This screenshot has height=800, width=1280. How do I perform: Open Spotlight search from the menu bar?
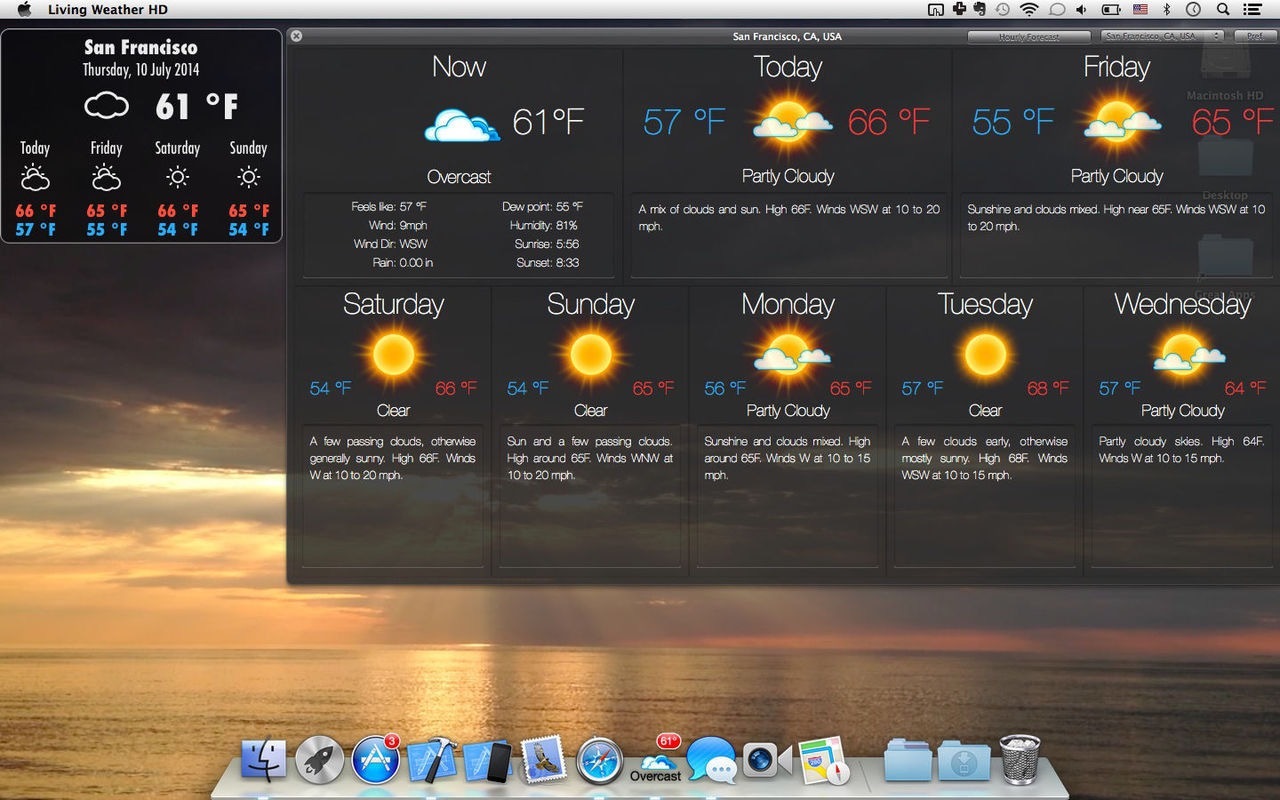click(x=1223, y=9)
